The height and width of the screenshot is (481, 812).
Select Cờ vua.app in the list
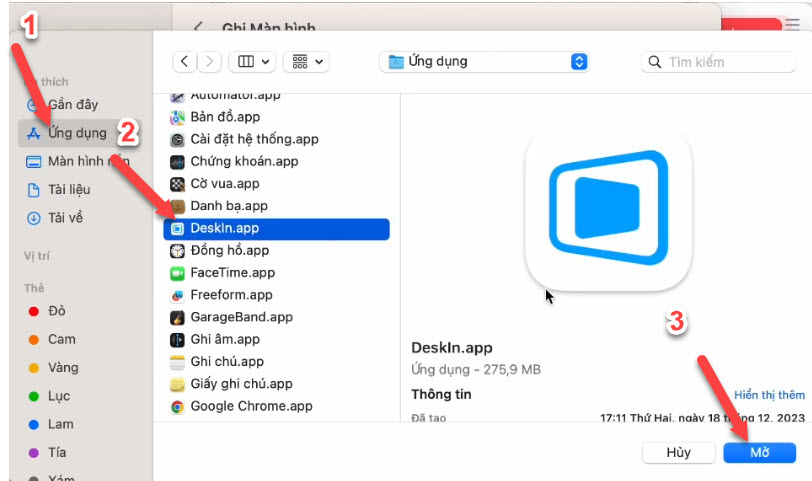tap(277, 184)
